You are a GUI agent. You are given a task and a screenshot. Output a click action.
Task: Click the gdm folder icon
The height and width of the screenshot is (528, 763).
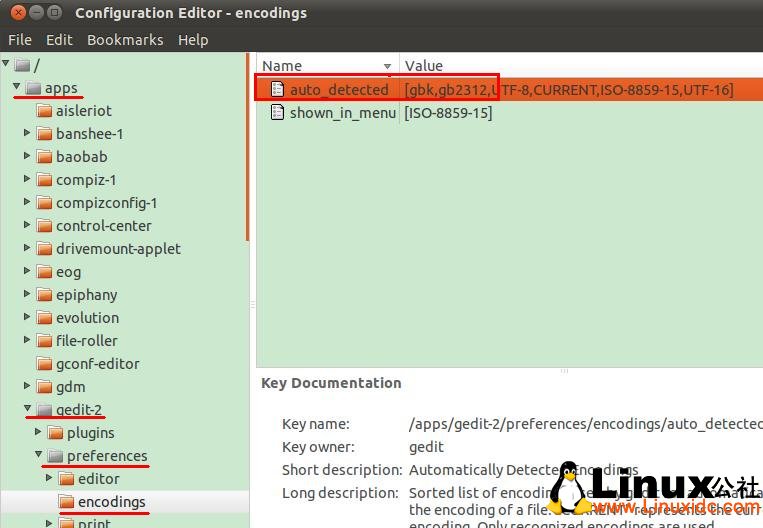point(44,387)
